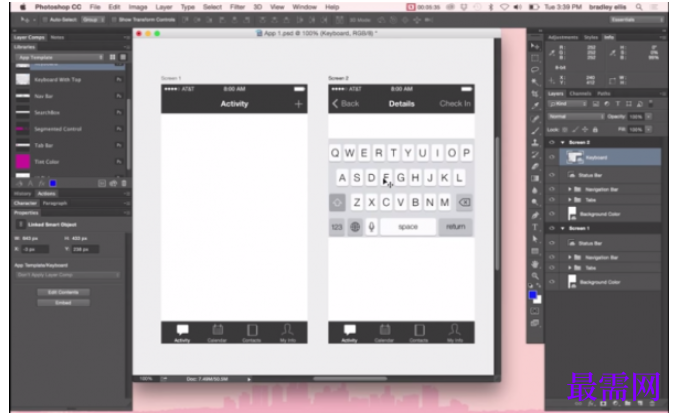
Task: Click the trash icon in Layers panel
Action: pyautogui.click(x=652, y=403)
